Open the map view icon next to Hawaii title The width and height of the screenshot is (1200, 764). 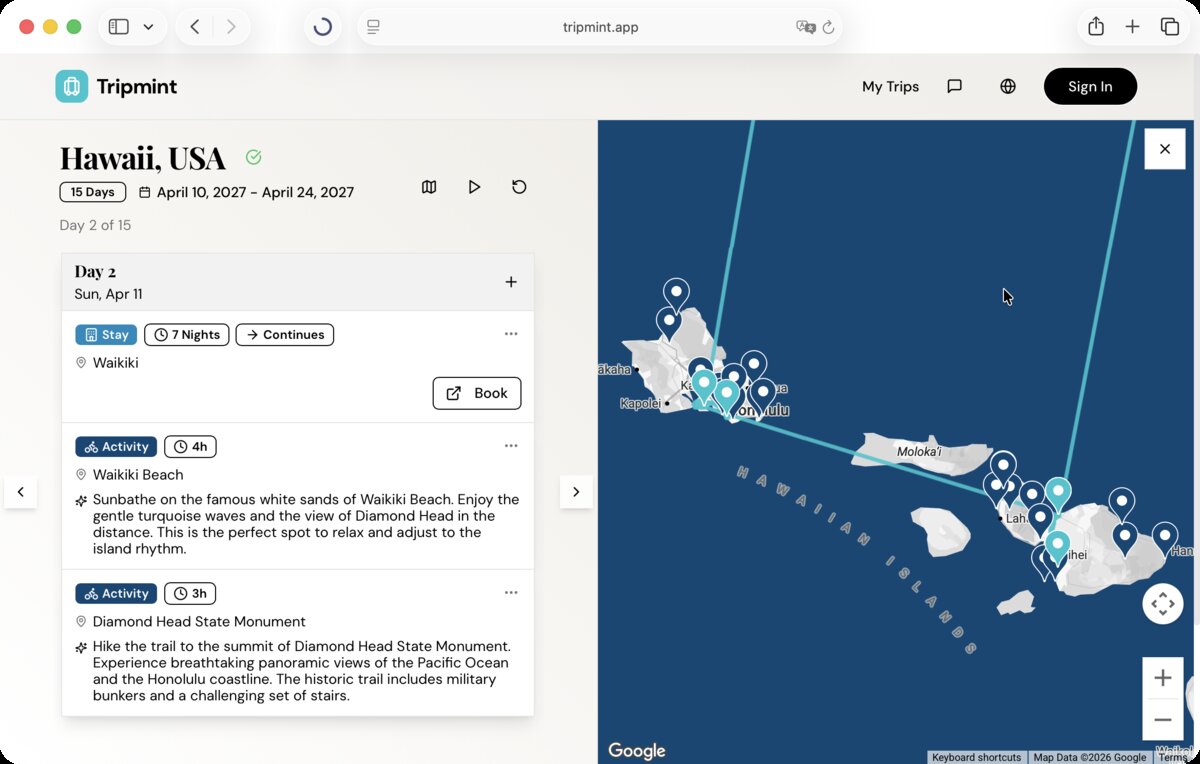coord(429,187)
